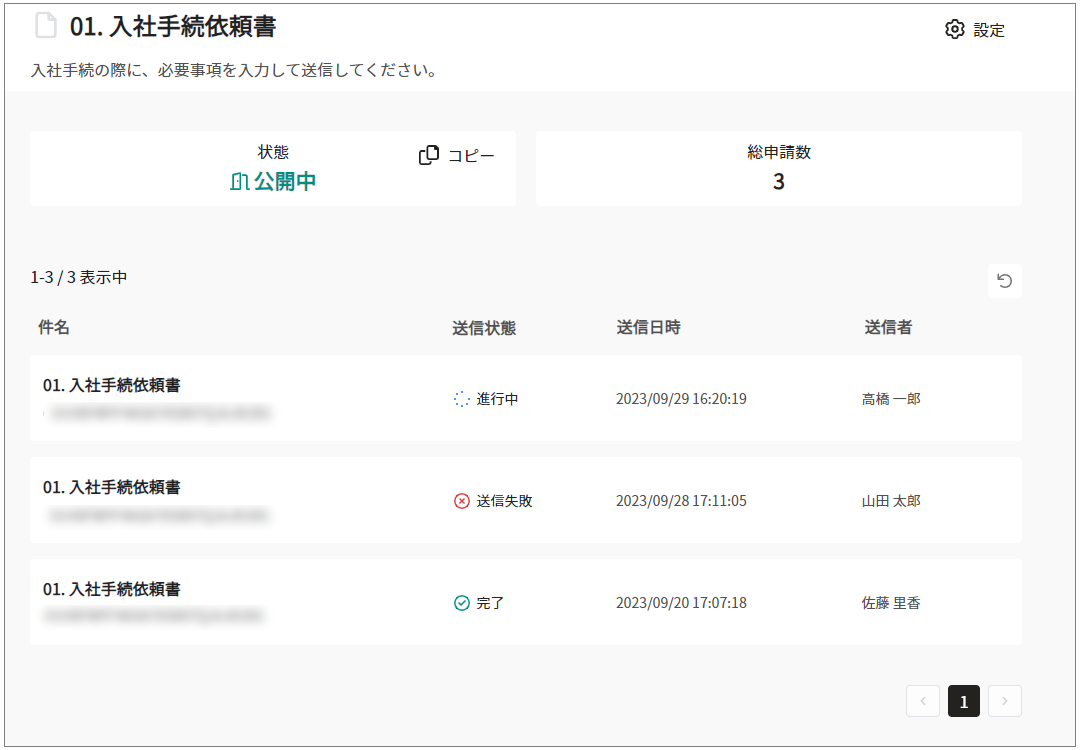Click the refresh list icon

[1004, 281]
